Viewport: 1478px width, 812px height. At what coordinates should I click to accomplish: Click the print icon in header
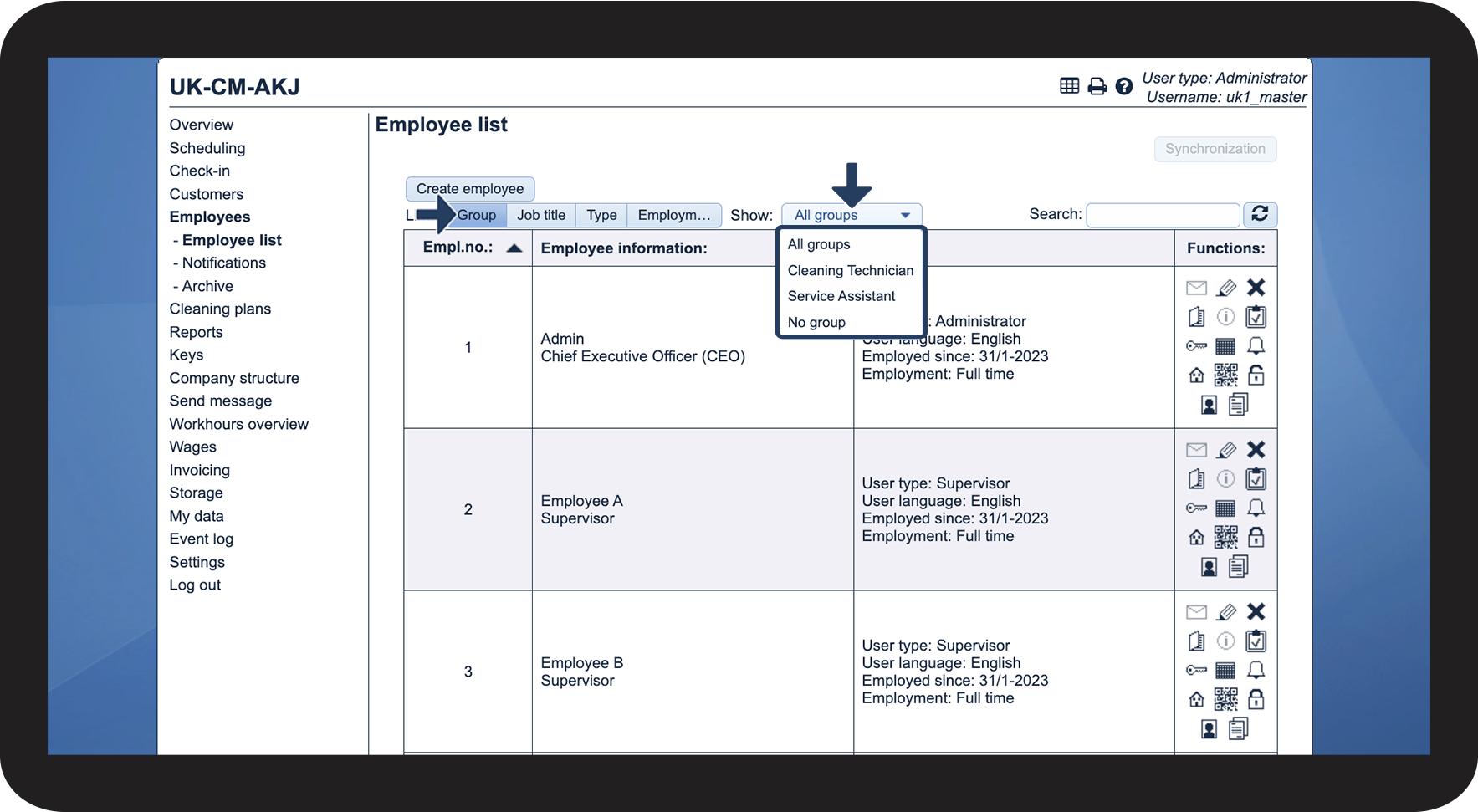point(1097,86)
